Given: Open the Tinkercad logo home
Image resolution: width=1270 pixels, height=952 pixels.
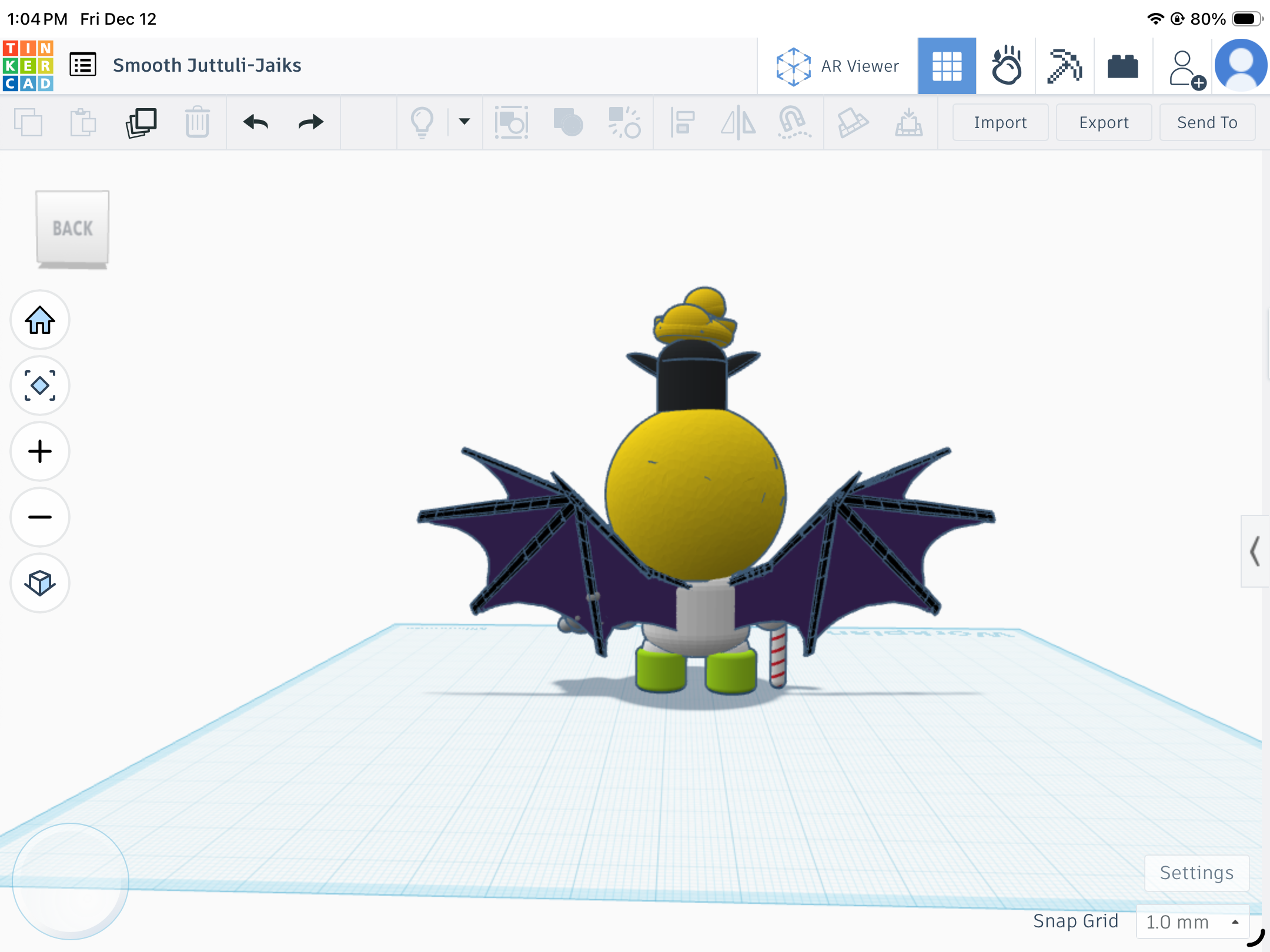Looking at the screenshot, I should tap(28, 65).
